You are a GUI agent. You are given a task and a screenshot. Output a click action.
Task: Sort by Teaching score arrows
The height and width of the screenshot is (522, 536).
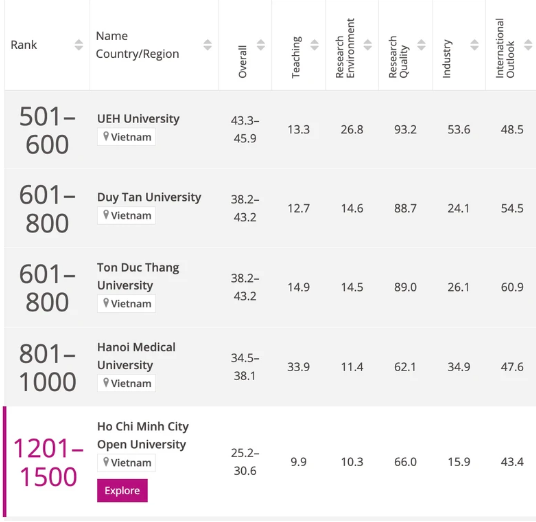314,45
